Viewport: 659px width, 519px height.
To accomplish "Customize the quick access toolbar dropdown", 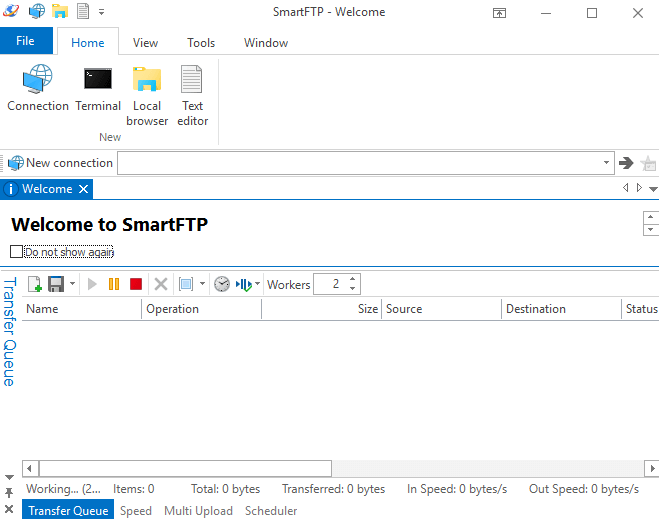I will tap(101, 12).
